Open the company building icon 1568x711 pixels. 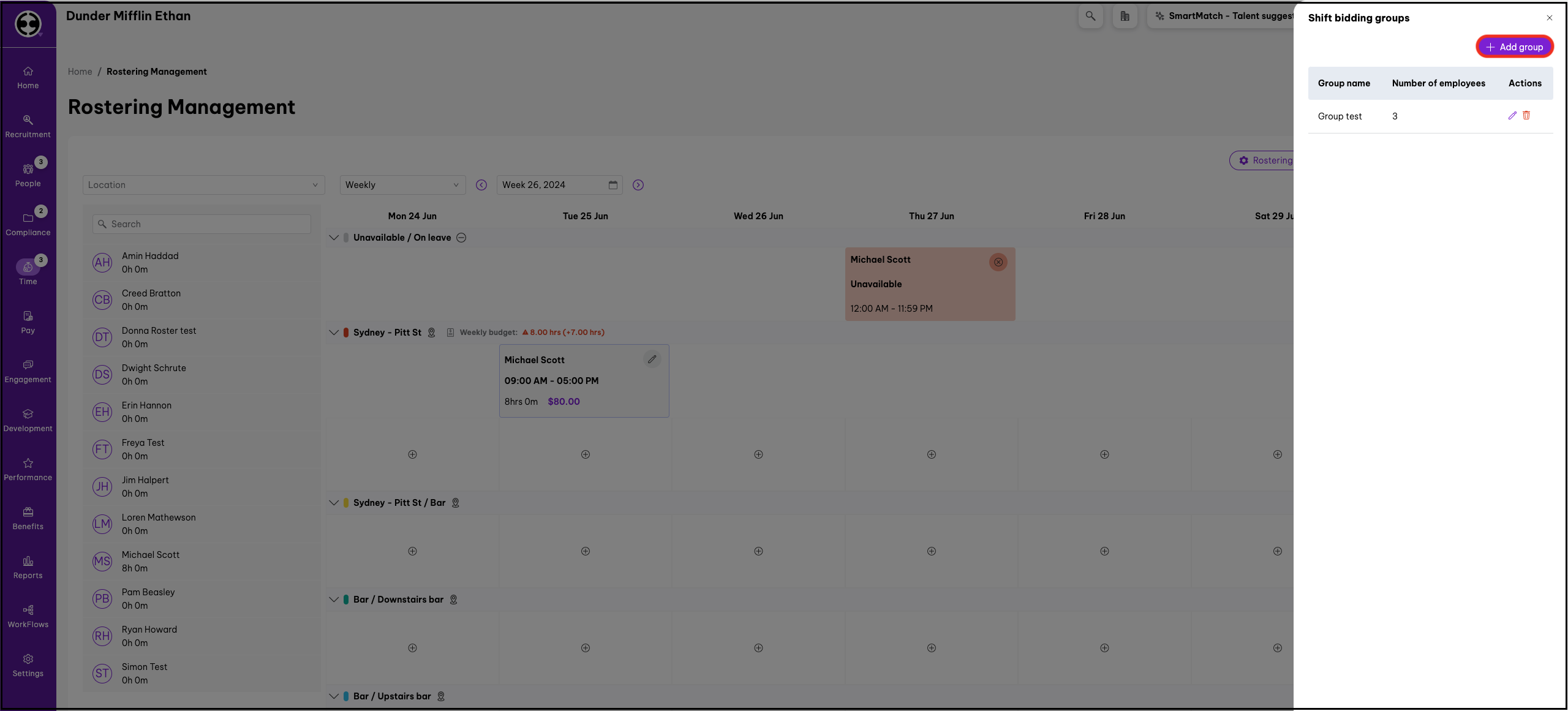(1125, 16)
